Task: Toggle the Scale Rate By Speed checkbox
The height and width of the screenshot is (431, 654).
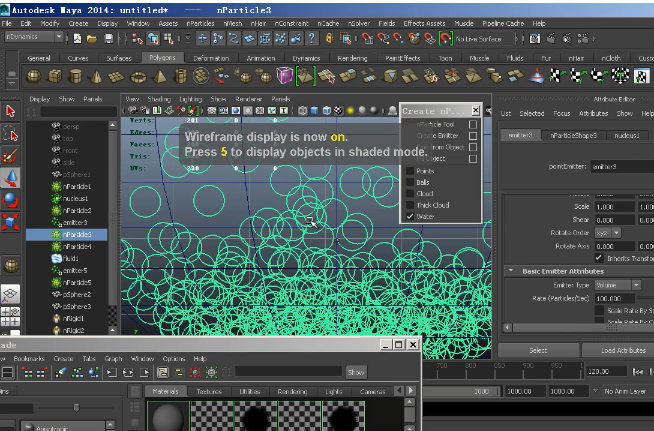Action: coord(599,310)
